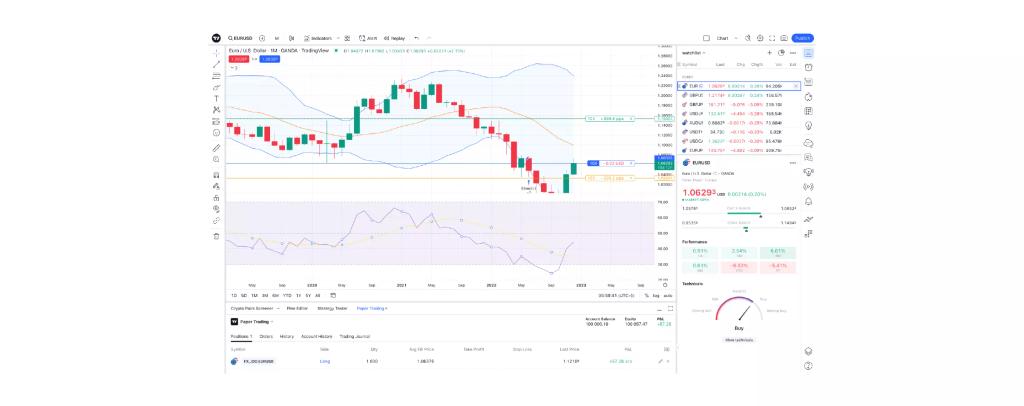
Task: Click the More technicals button
Action: [739, 340]
